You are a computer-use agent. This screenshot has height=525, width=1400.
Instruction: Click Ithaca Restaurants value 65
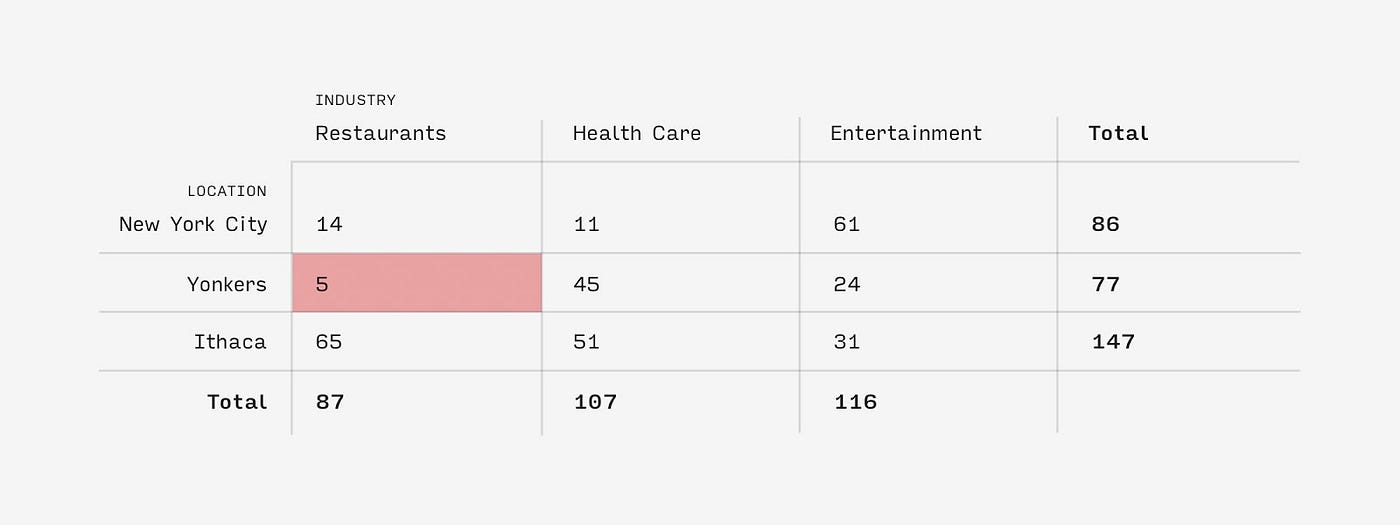pyautogui.click(x=329, y=342)
